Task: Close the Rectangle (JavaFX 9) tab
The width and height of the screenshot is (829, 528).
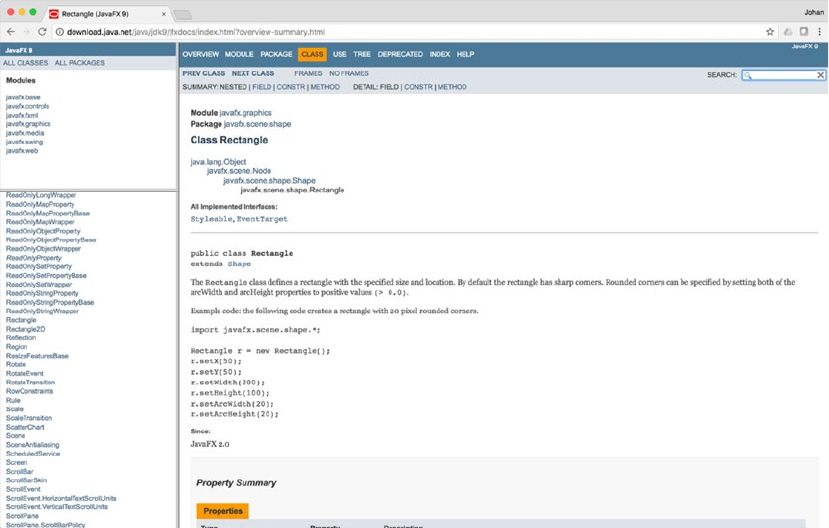Action: (x=163, y=14)
